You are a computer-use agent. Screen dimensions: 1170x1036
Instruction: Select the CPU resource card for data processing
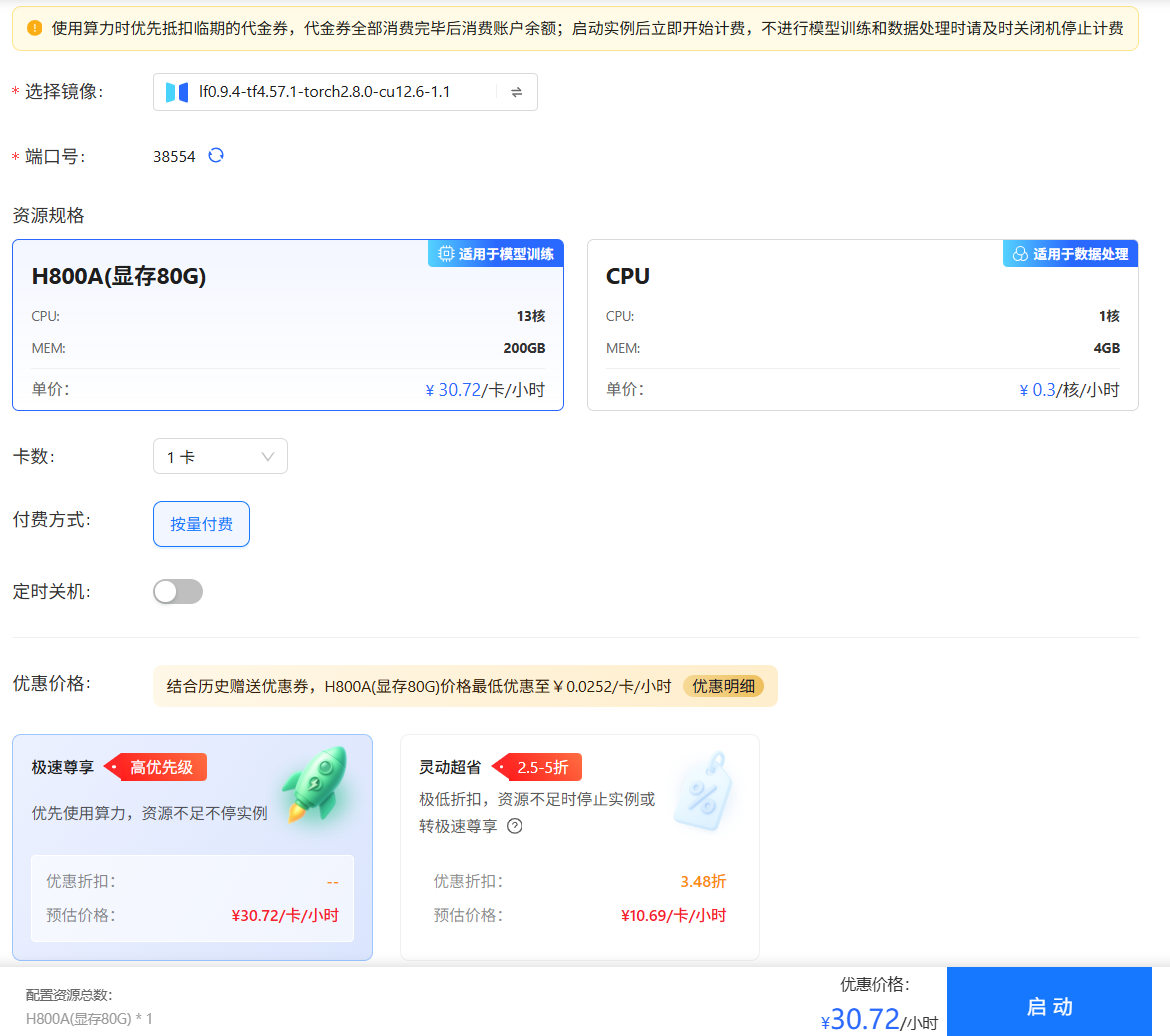coord(862,325)
